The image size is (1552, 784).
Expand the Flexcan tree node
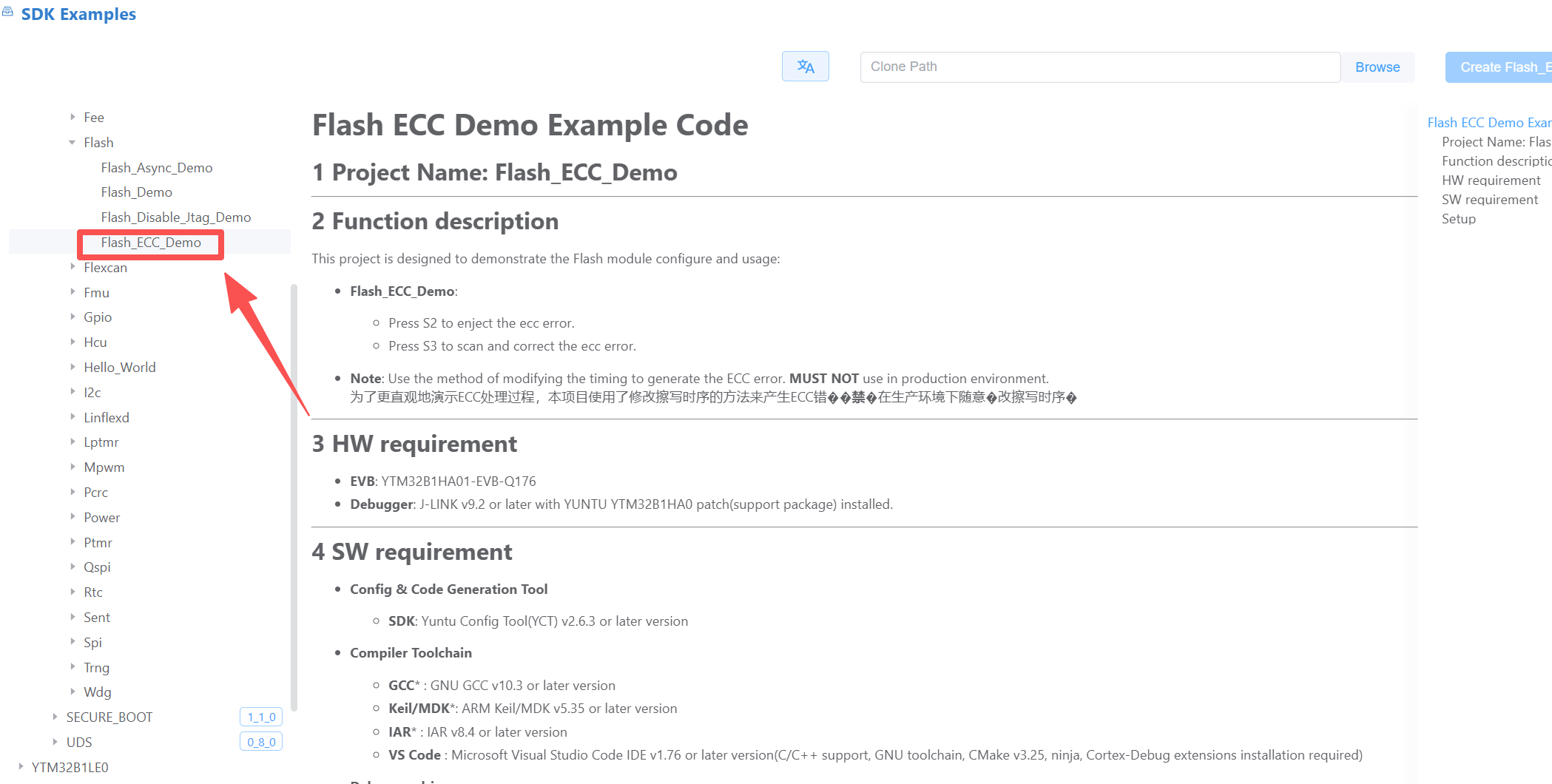(x=72, y=268)
